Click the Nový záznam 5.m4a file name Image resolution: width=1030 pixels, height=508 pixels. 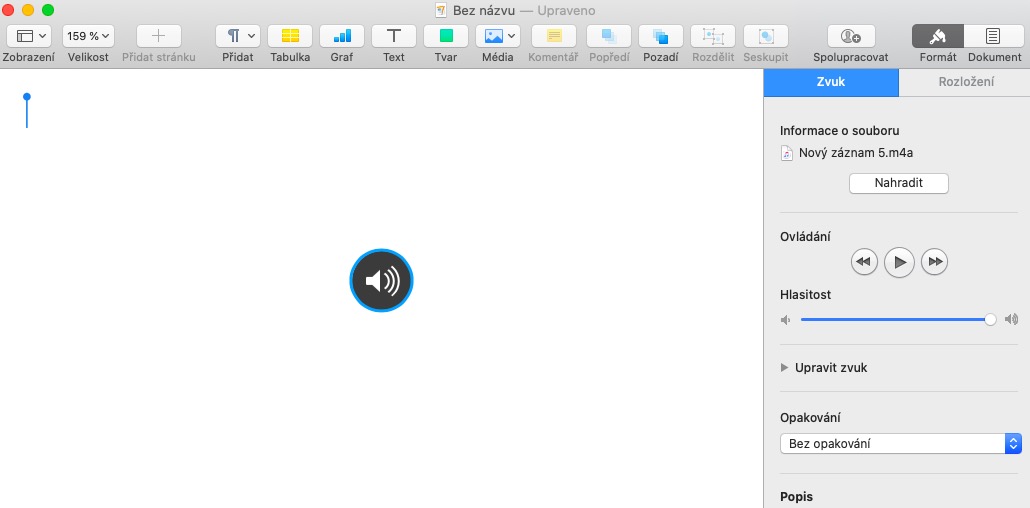[856, 153]
